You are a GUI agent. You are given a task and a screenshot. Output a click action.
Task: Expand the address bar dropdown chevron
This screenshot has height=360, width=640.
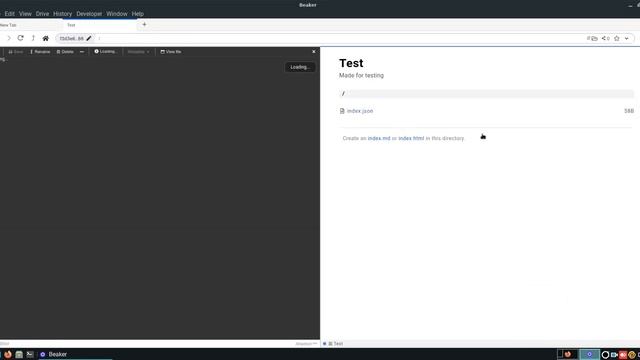627,38
